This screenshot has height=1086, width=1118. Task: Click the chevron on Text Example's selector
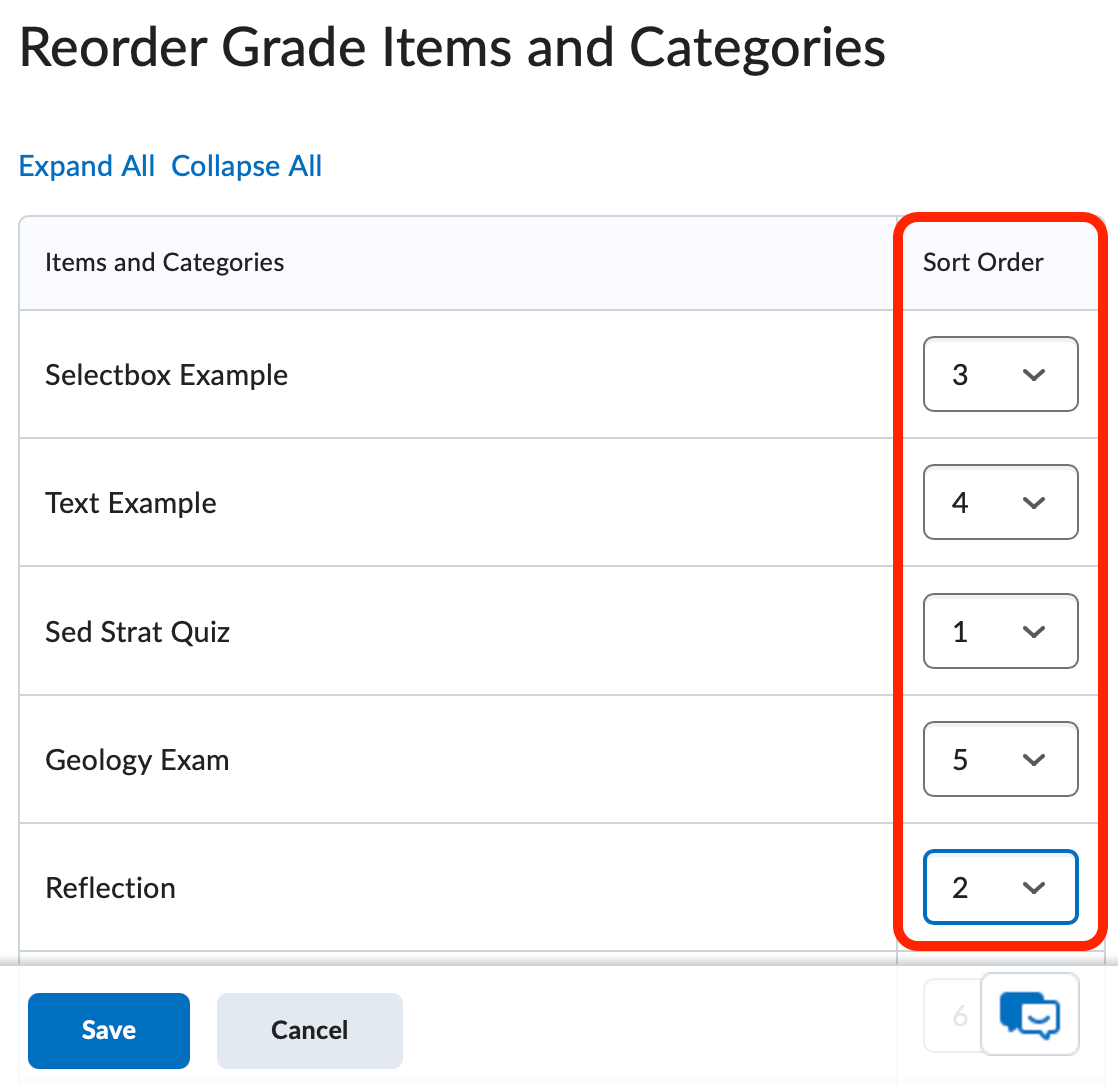coord(1036,502)
